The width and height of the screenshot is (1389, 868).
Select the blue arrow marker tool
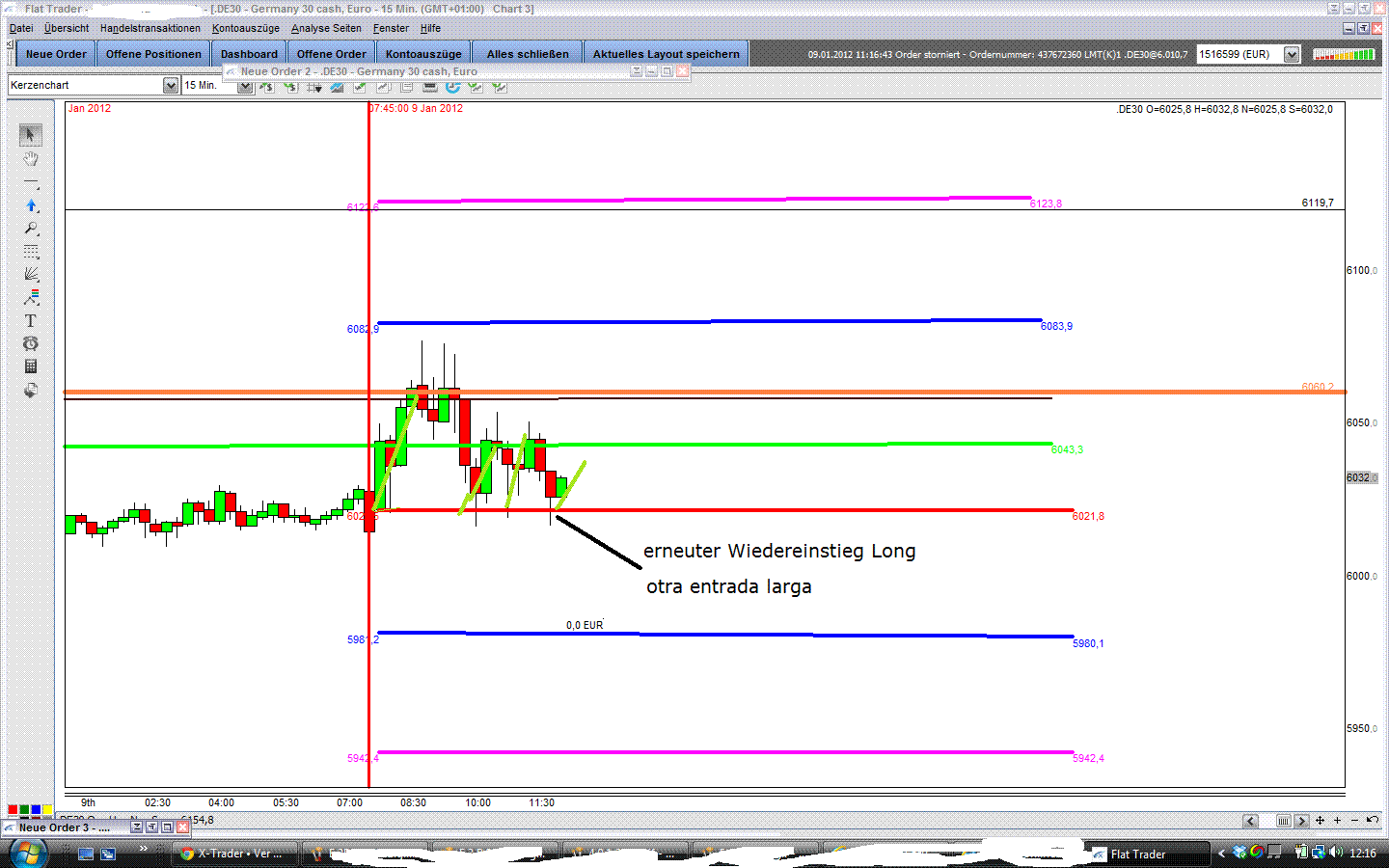tap(31, 205)
